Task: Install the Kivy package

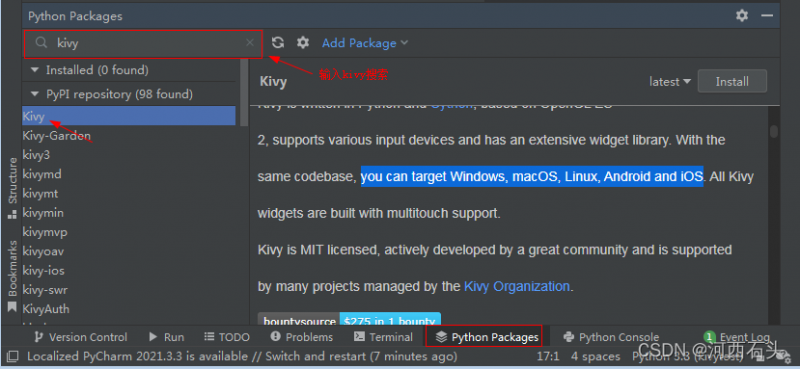Action: click(732, 82)
